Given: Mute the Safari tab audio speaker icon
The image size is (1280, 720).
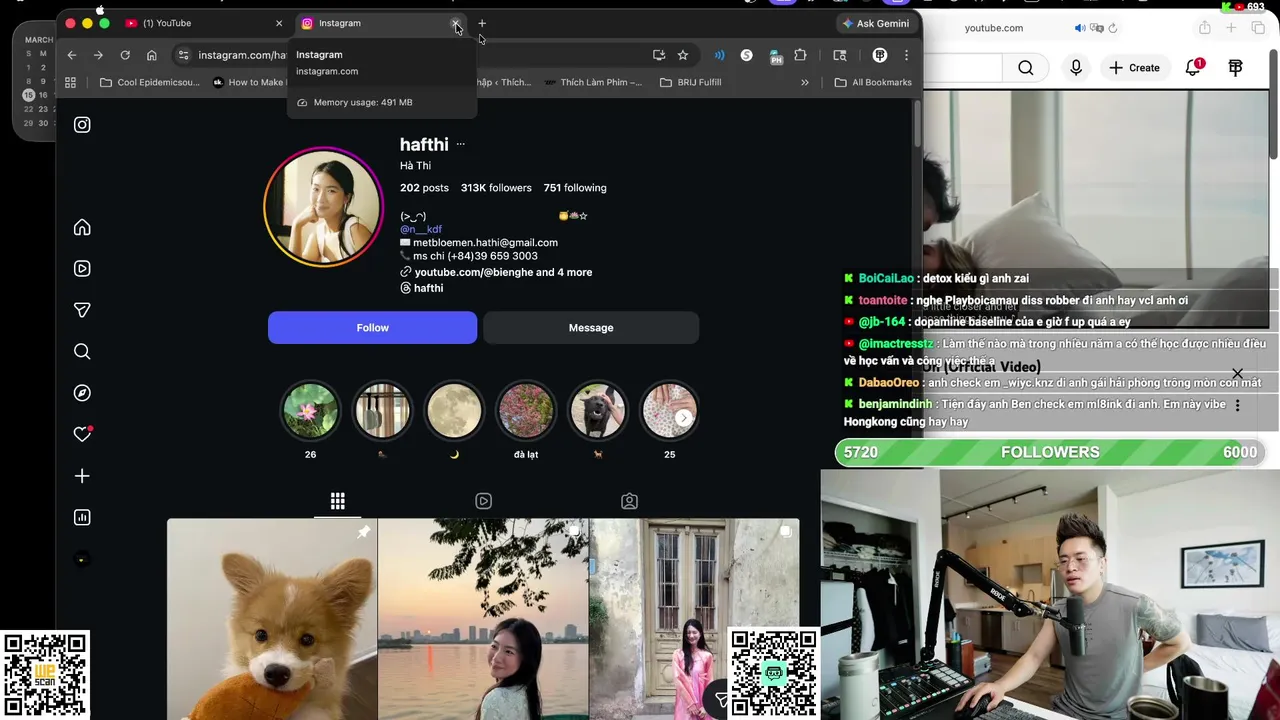Looking at the screenshot, I should (x=1081, y=28).
